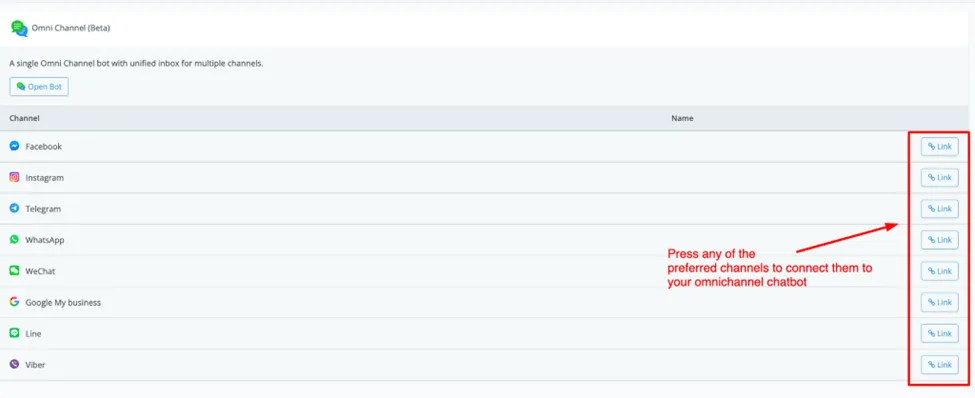Select the Instagram row label

[45, 178]
